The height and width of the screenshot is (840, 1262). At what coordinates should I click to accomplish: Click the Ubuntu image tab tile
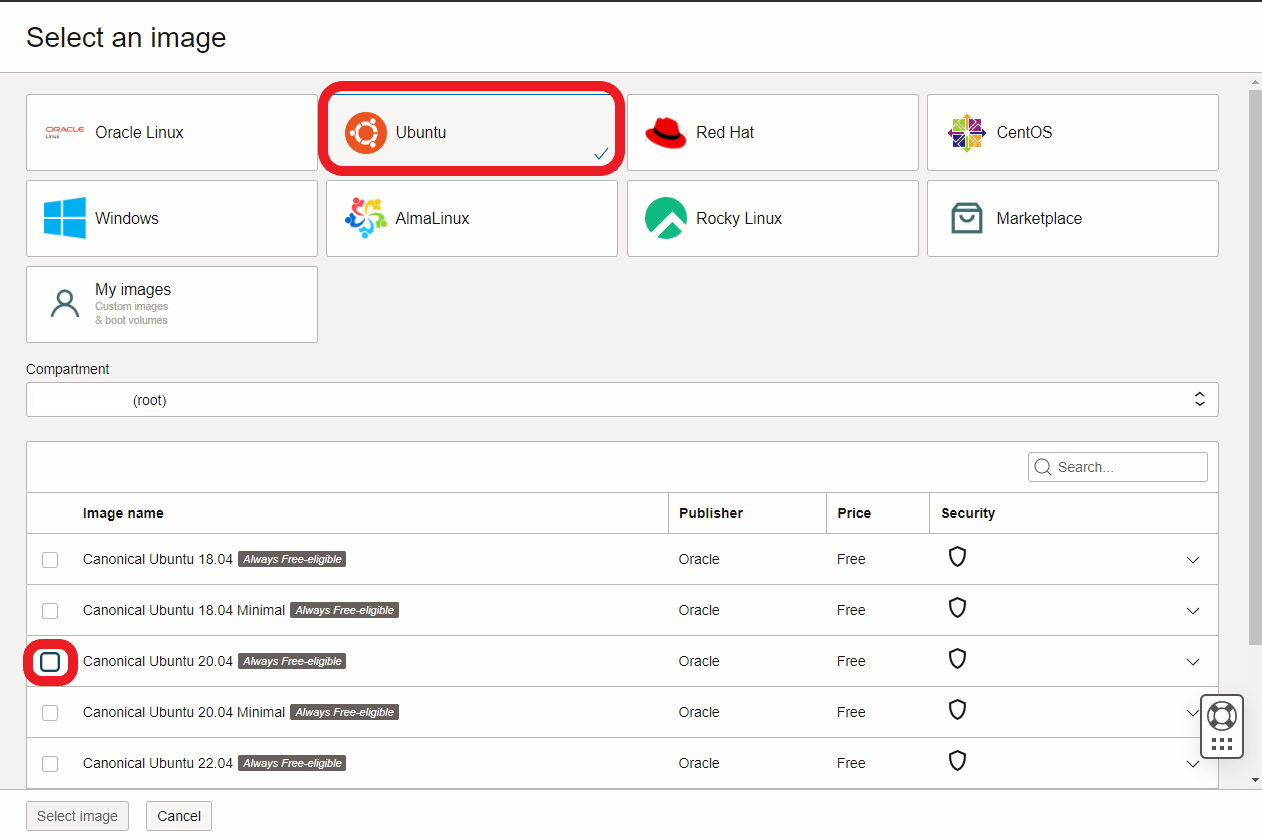[x=471, y=133]
